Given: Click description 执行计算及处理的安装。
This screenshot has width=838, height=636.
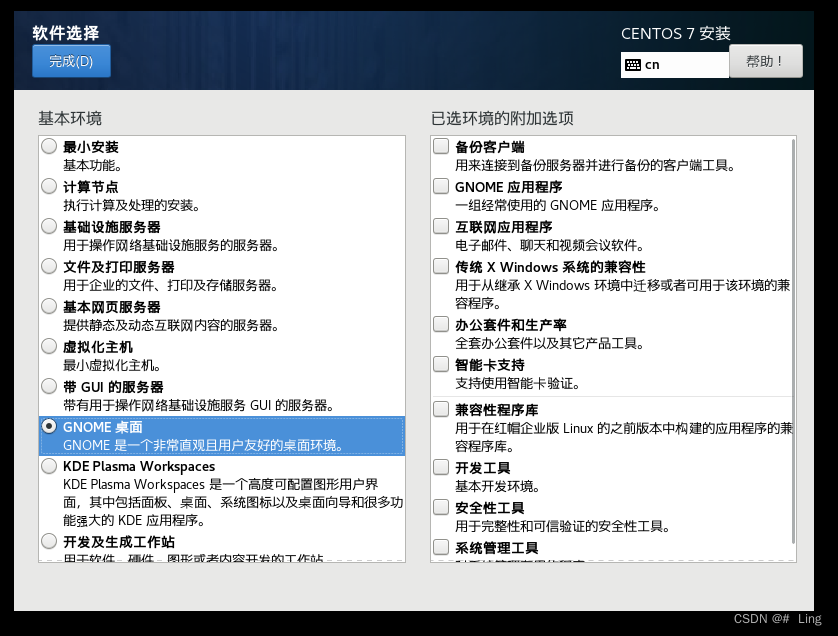Looking at the screenshot, I should coord(131,206).
